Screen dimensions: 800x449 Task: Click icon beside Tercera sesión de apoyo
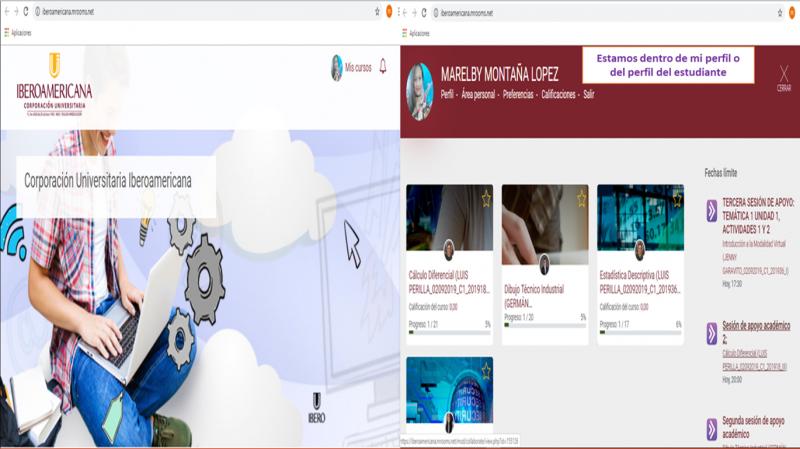[x=712, y=211]
